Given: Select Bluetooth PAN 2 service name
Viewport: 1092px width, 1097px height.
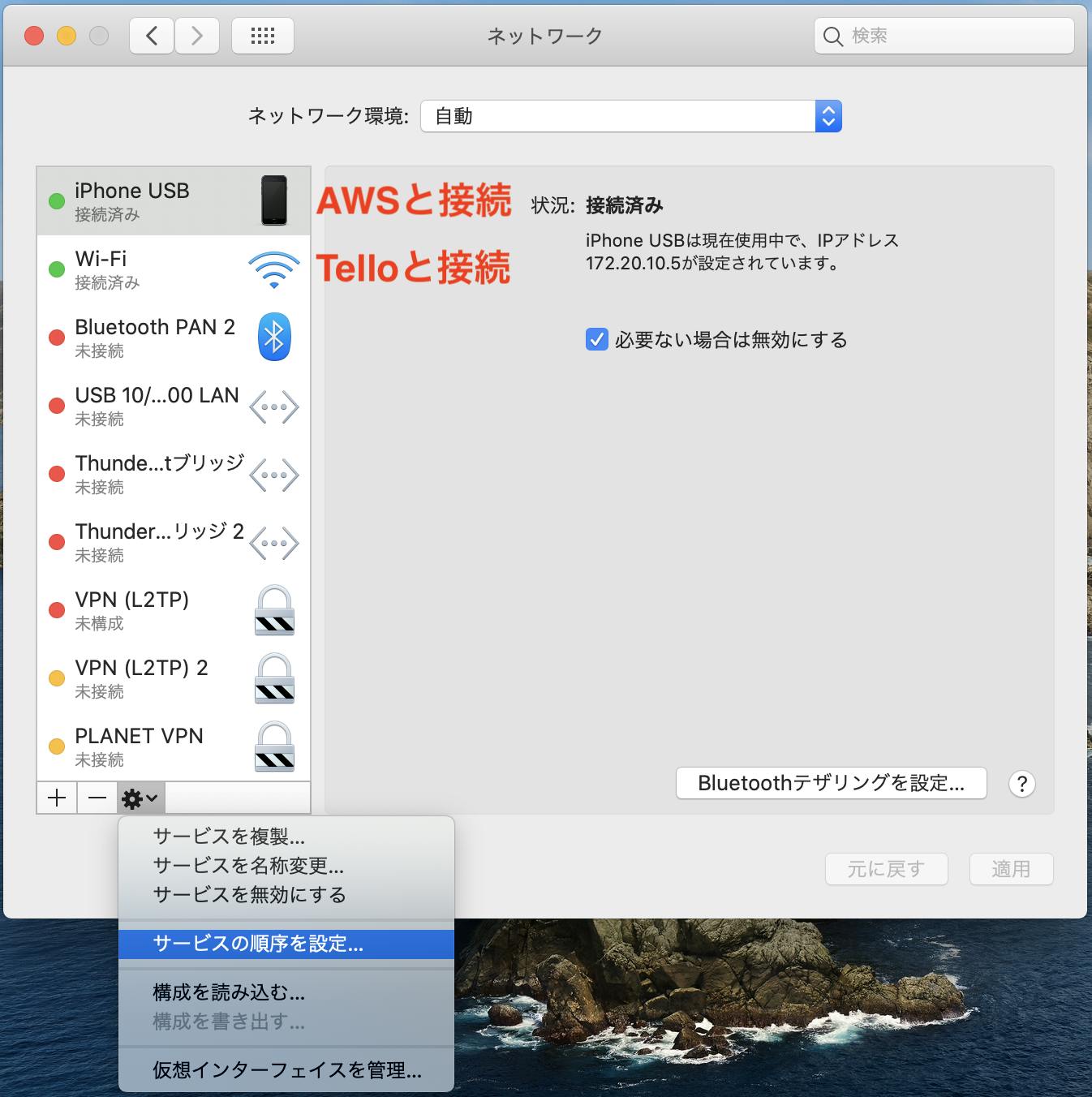Looking at the screenshot, I should click(155, 327).
